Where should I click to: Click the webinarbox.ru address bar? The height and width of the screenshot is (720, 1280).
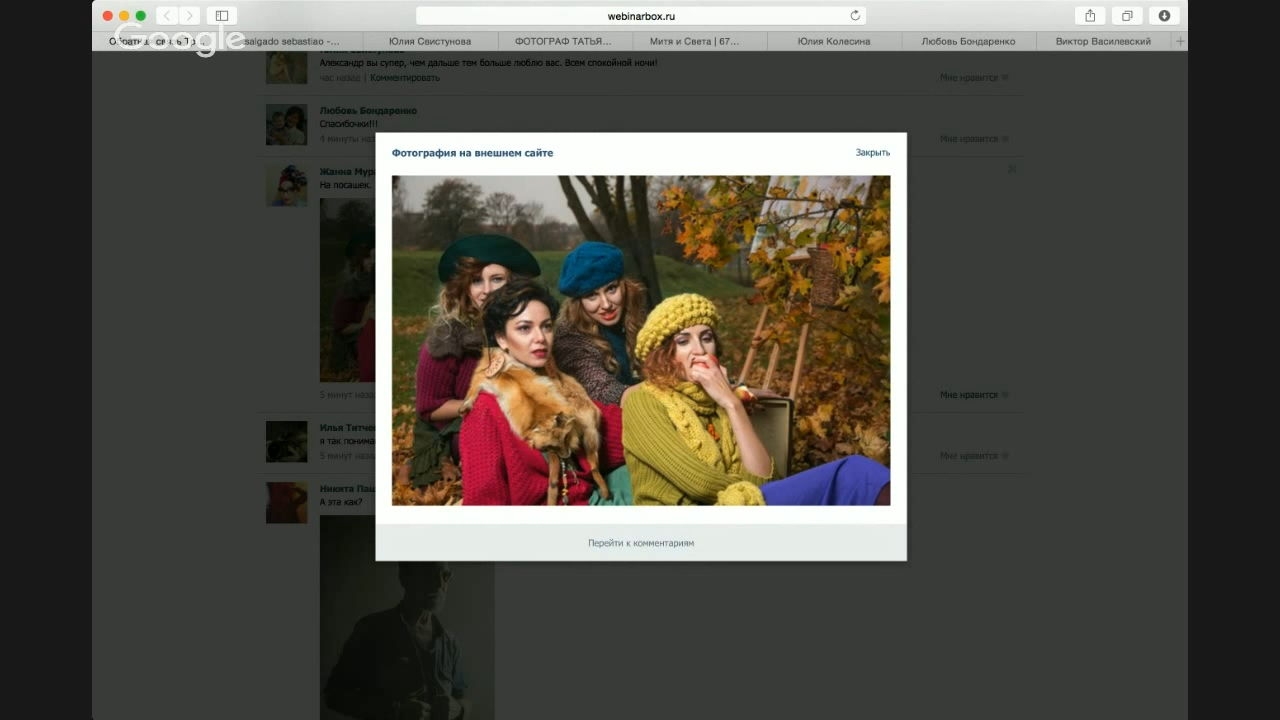point(641,16)
